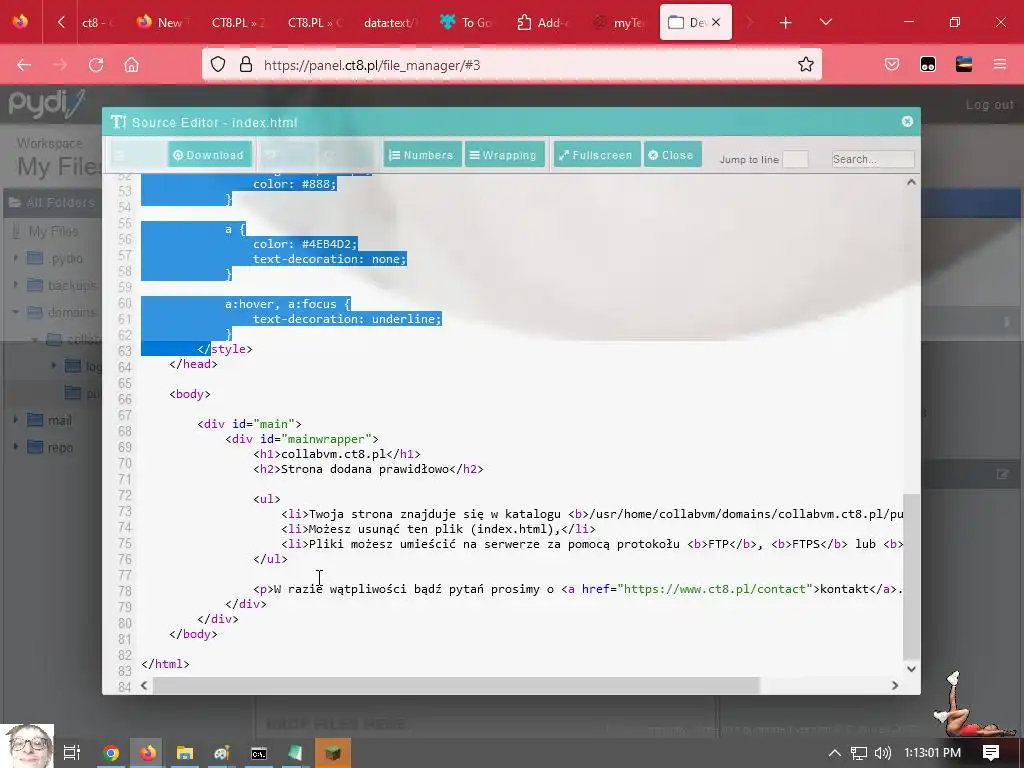Screen dimensions: 1024x768
Task: List all tabs dropdown
Action: pyautogui.click(x=825, y=22)
